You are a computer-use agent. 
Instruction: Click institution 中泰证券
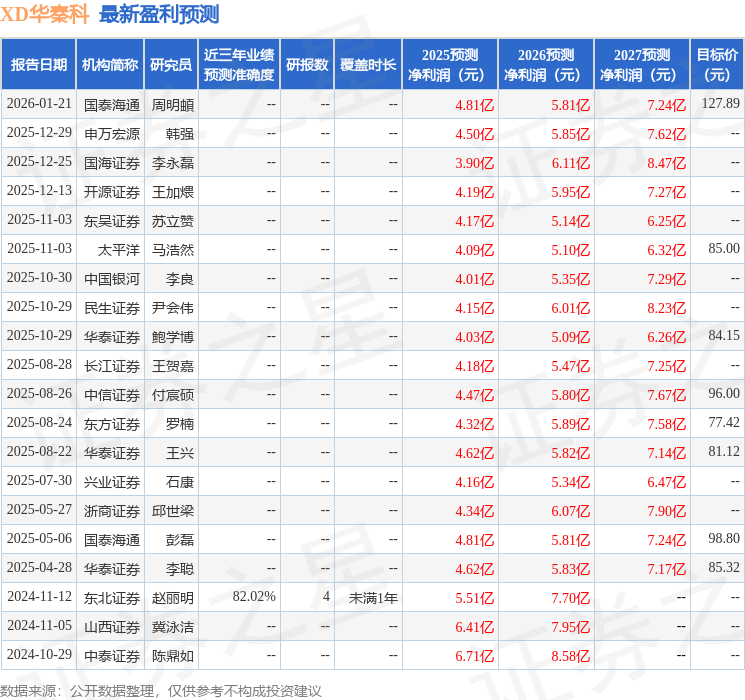(112, 656)
